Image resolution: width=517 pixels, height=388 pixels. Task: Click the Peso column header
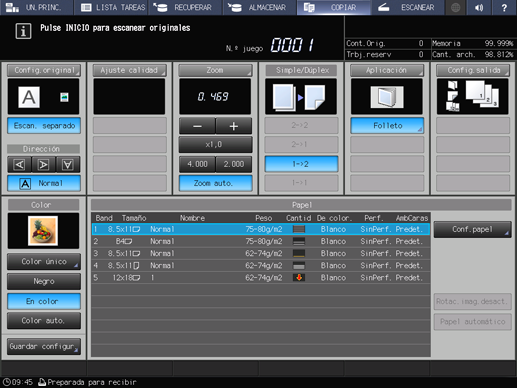pos(264,218)
